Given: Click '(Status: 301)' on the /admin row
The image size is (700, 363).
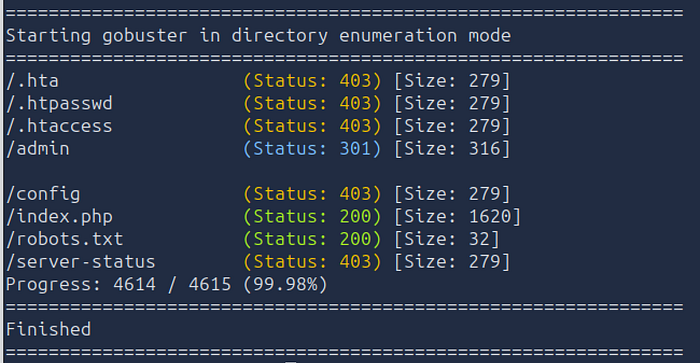Looking at the screenshot, I should [312, 149].
